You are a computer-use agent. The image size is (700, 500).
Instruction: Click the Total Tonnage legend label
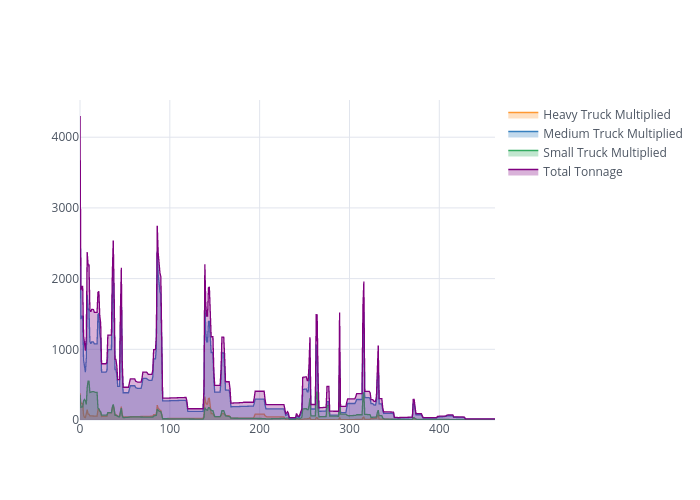[582, 172]
